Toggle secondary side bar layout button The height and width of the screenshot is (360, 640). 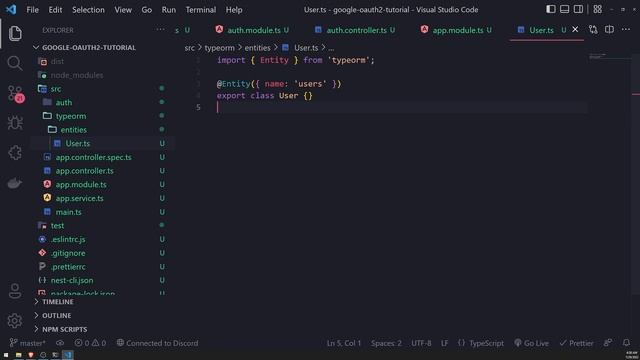point(578,9)
